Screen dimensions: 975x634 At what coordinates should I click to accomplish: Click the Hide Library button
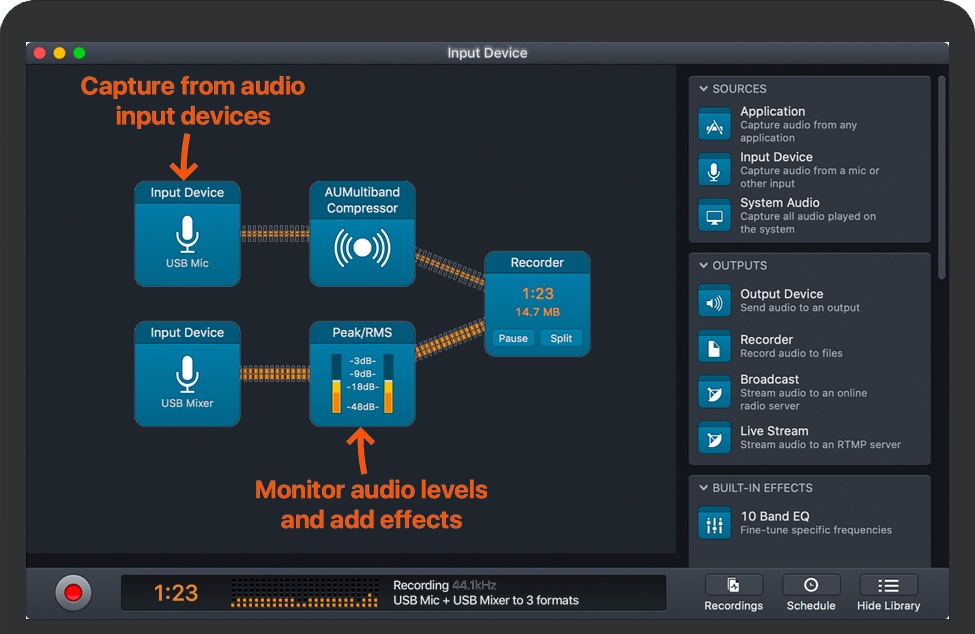(x=888, y=593)
